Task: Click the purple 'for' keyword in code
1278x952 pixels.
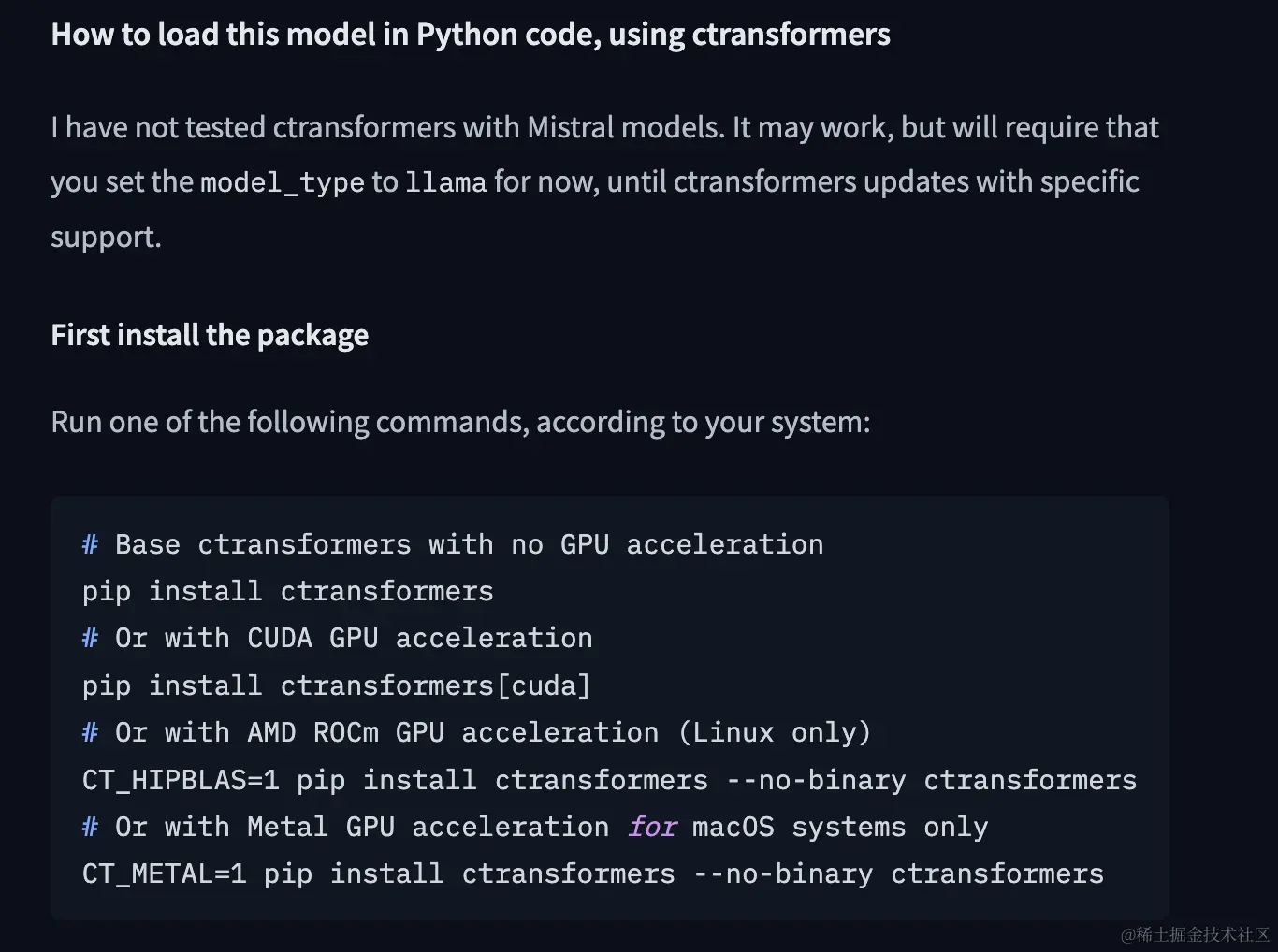Action: [x=652, y=827]
